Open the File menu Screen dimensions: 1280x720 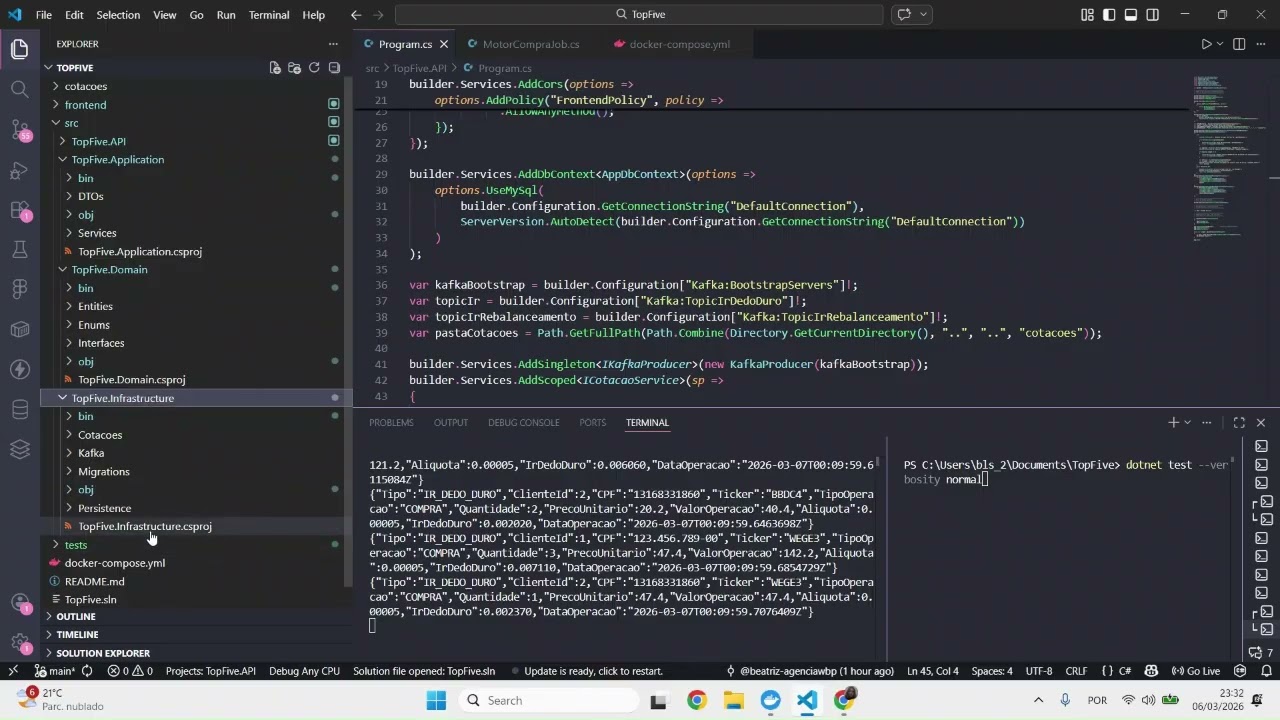tap(44, 15)
